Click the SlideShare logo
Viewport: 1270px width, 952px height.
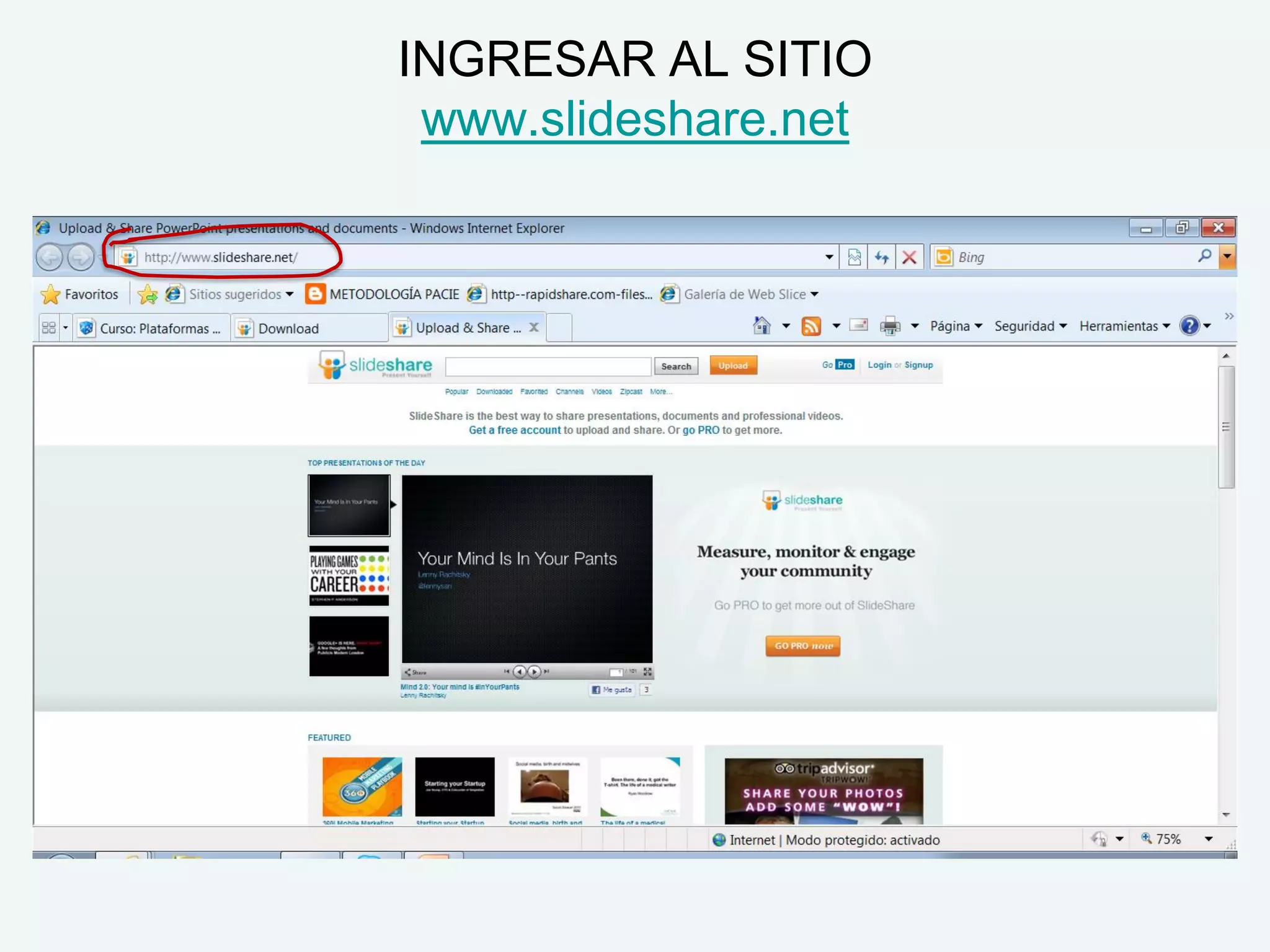point(375,366)
